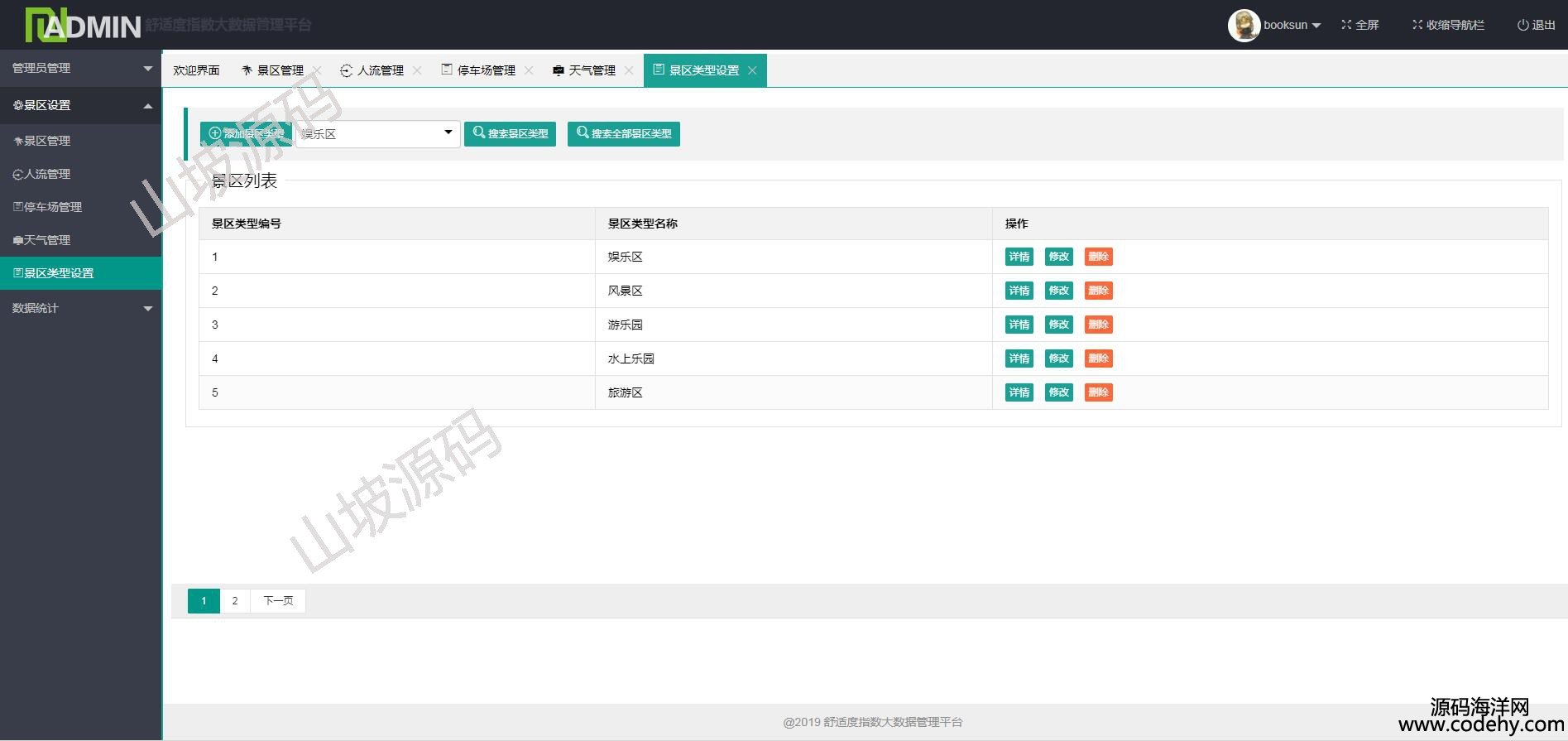The width and height of the screenshot is (1568, 741).
Task: Expand the 管理员管理 sidebar menu
Action: 80,68
